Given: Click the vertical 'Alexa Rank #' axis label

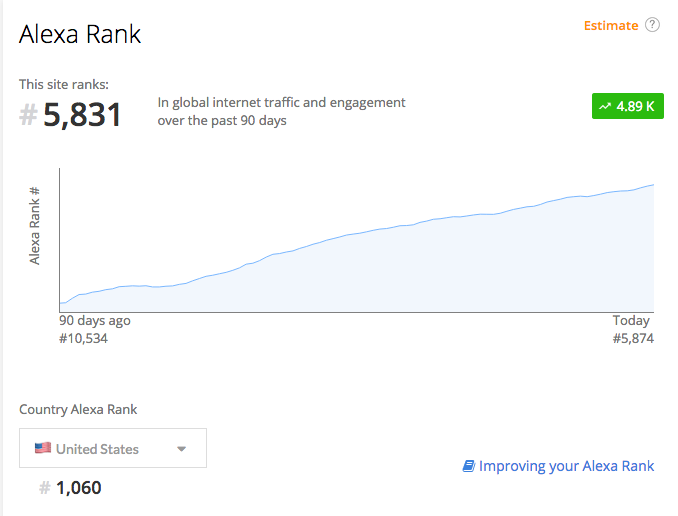Looking at the screenshot, I should (x=34, y=225).
